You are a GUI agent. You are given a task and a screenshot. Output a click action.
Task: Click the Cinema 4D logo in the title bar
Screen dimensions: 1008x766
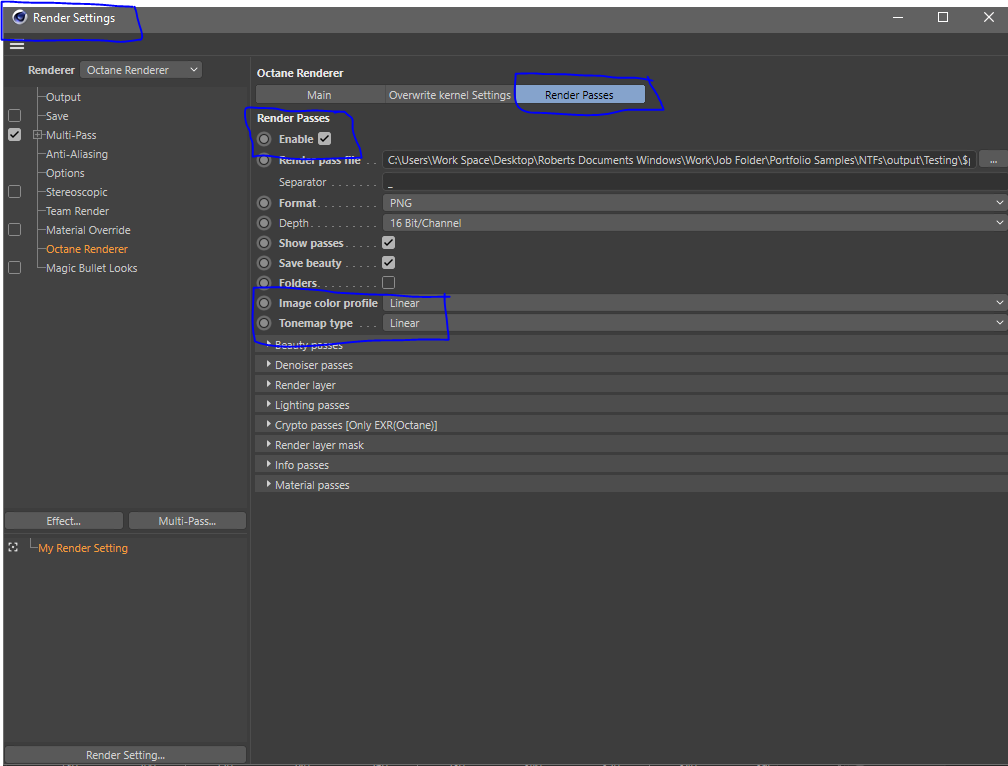[19, 17]
